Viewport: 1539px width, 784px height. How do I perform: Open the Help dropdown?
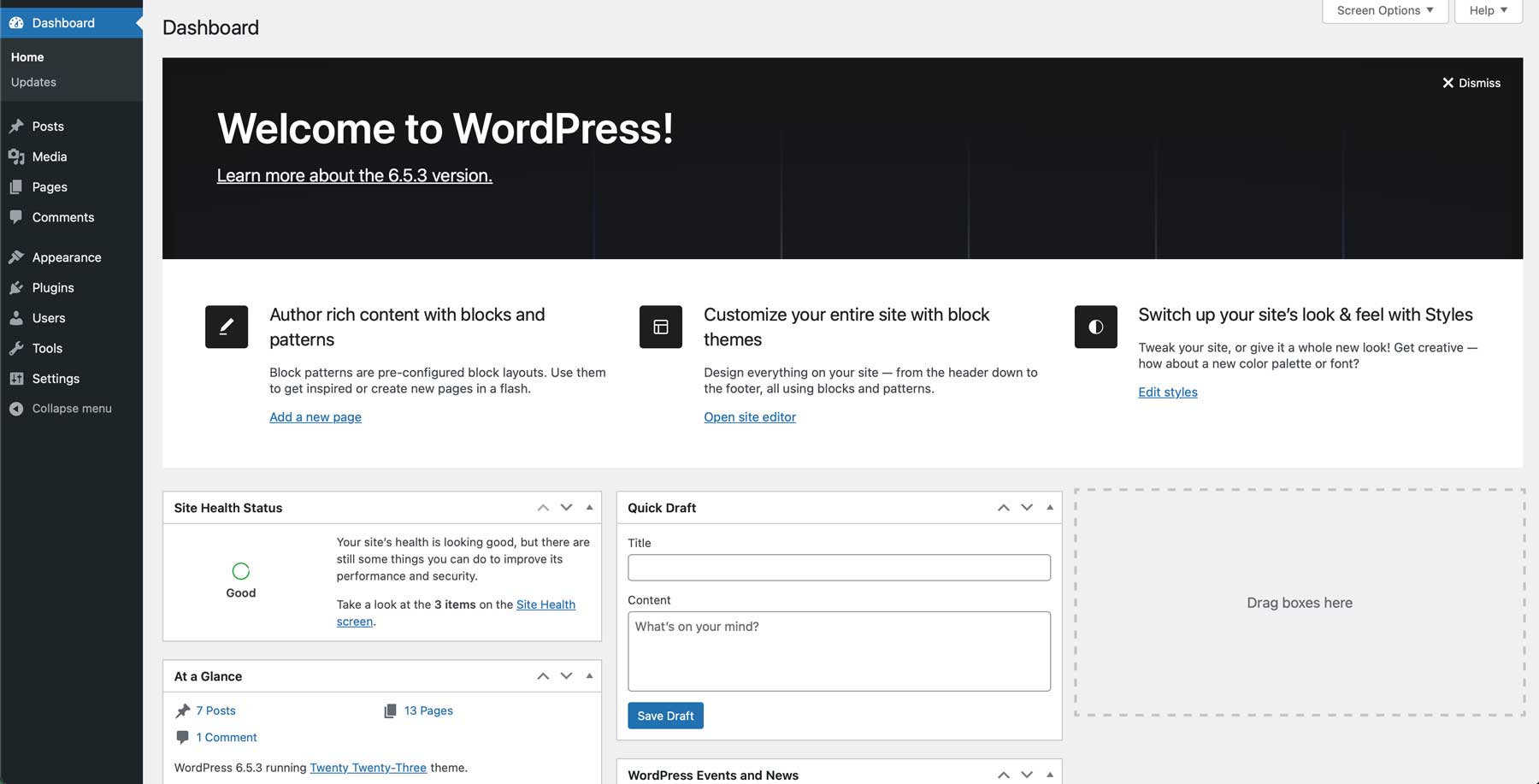point(1487,10)
